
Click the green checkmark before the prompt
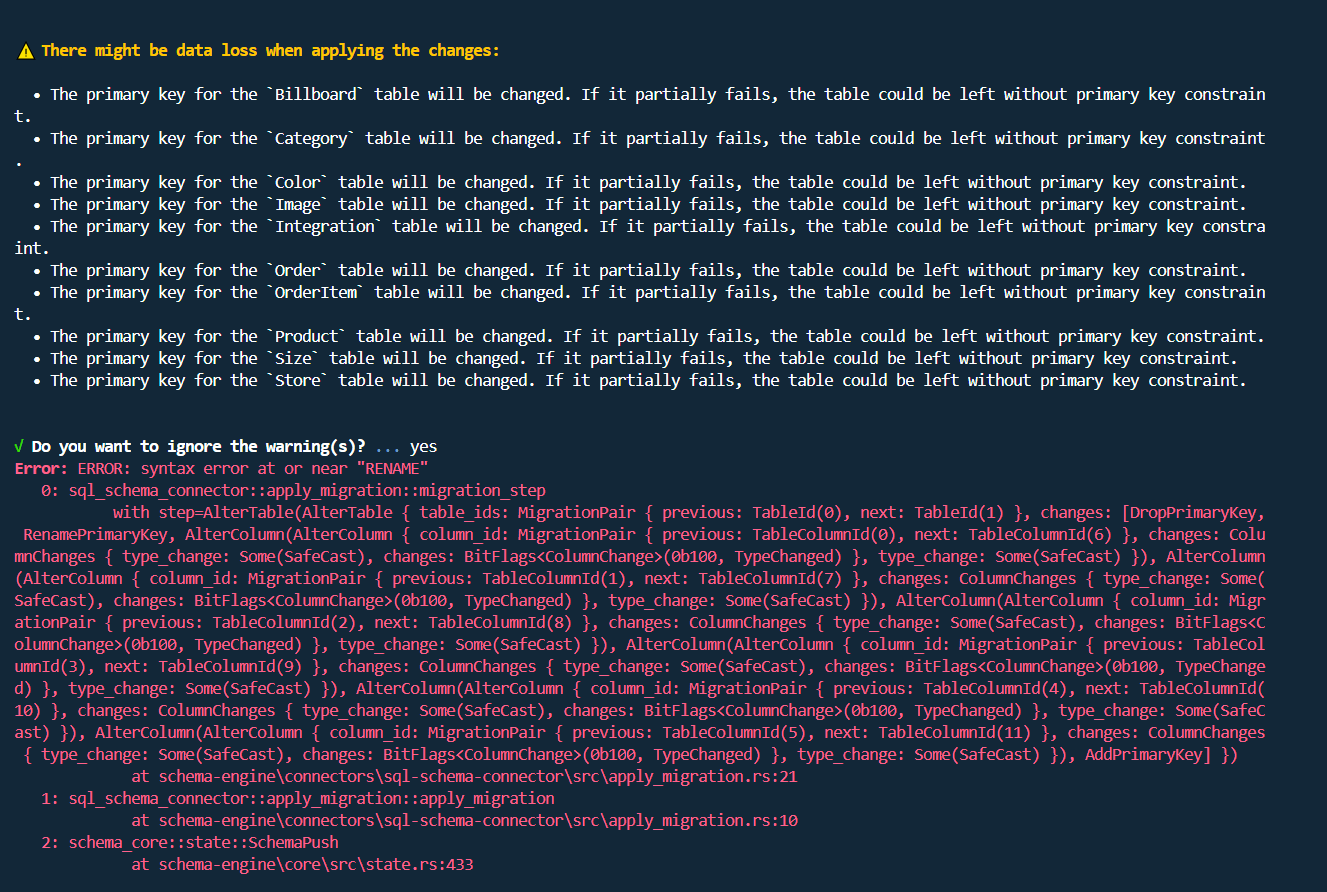[19, 446]
